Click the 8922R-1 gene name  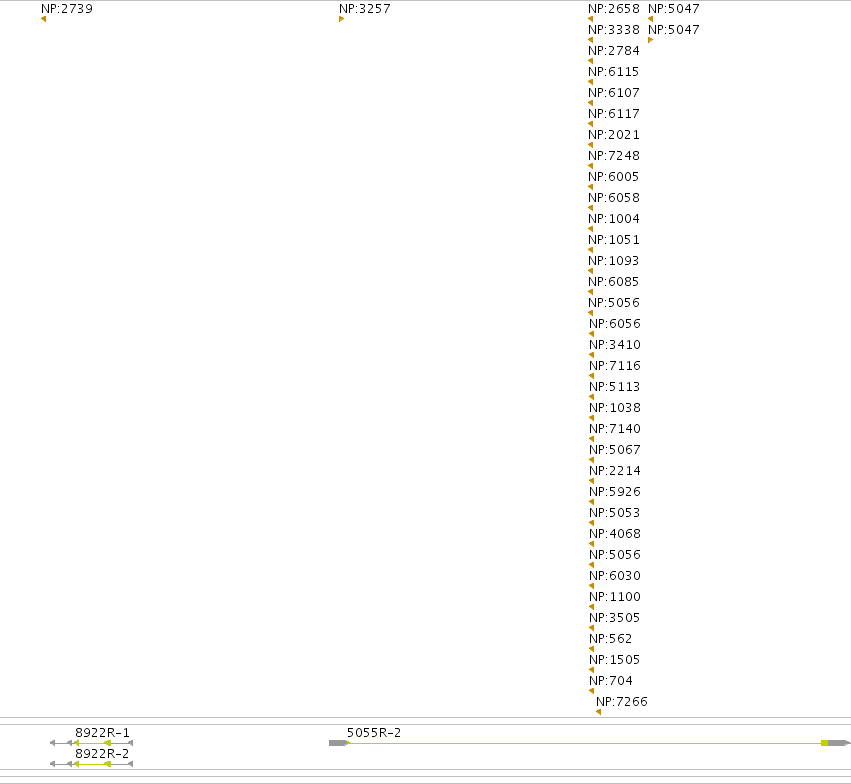coord(103,733)
